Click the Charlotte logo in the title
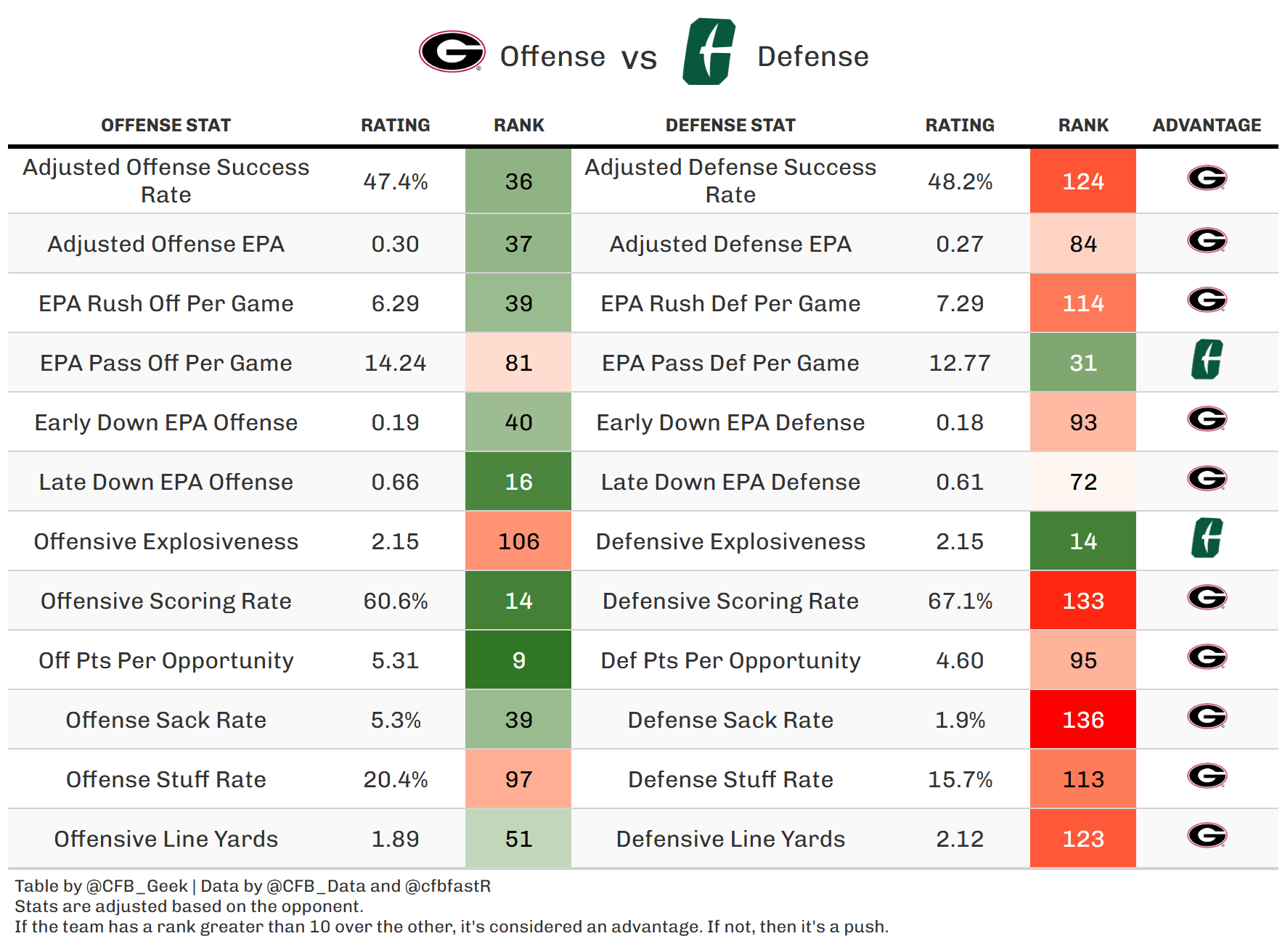This screenshot has width=1285, height=952. (x=709, y=52)
